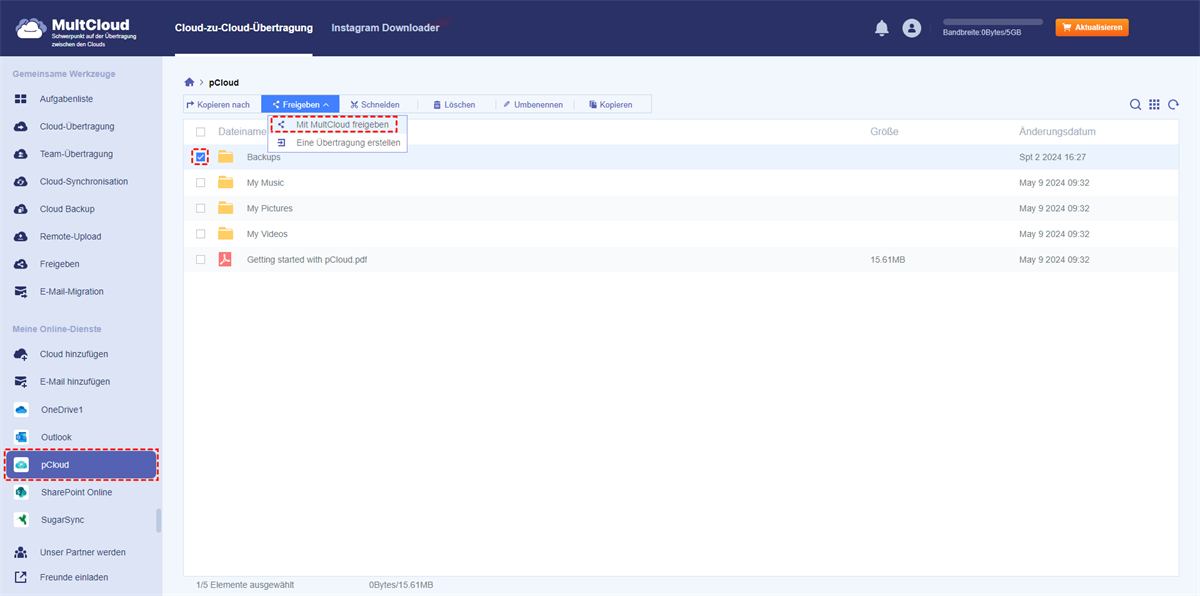Open the notifications bell icon
This screenshot has width=1200, height=596.
tap(881, 28)
